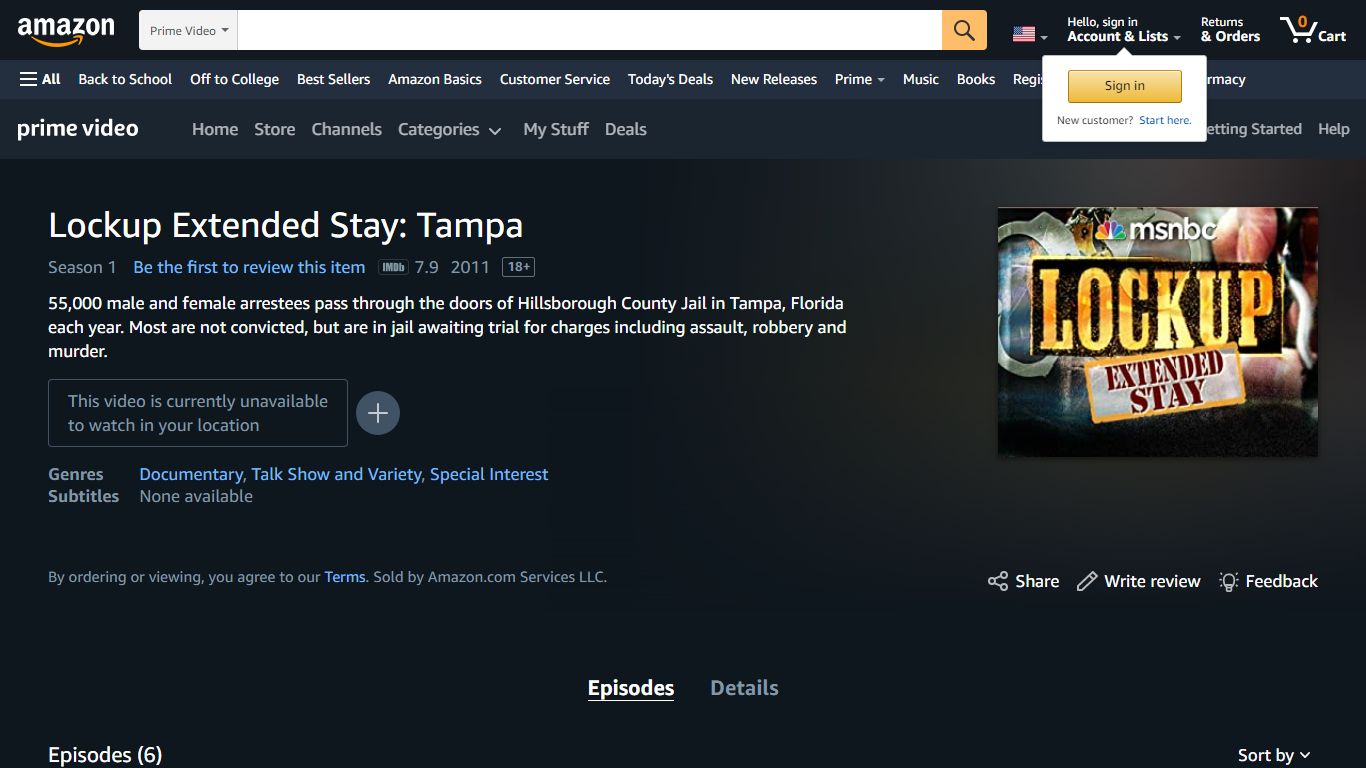Open Today's Deals
This screenshot has width=1366, height=768.
(670, 79)
